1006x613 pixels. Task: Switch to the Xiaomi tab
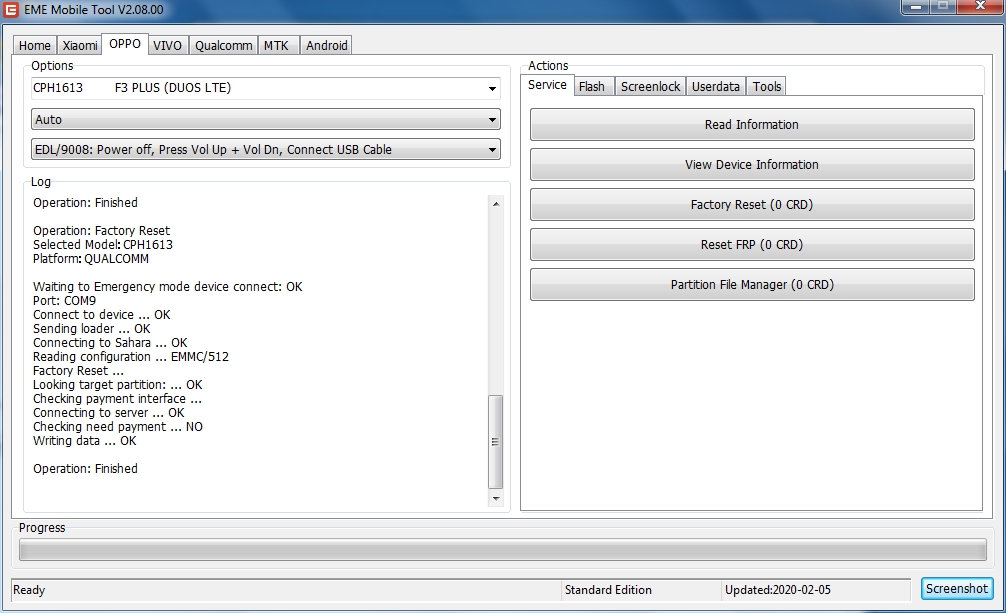(x=80, y=46)
